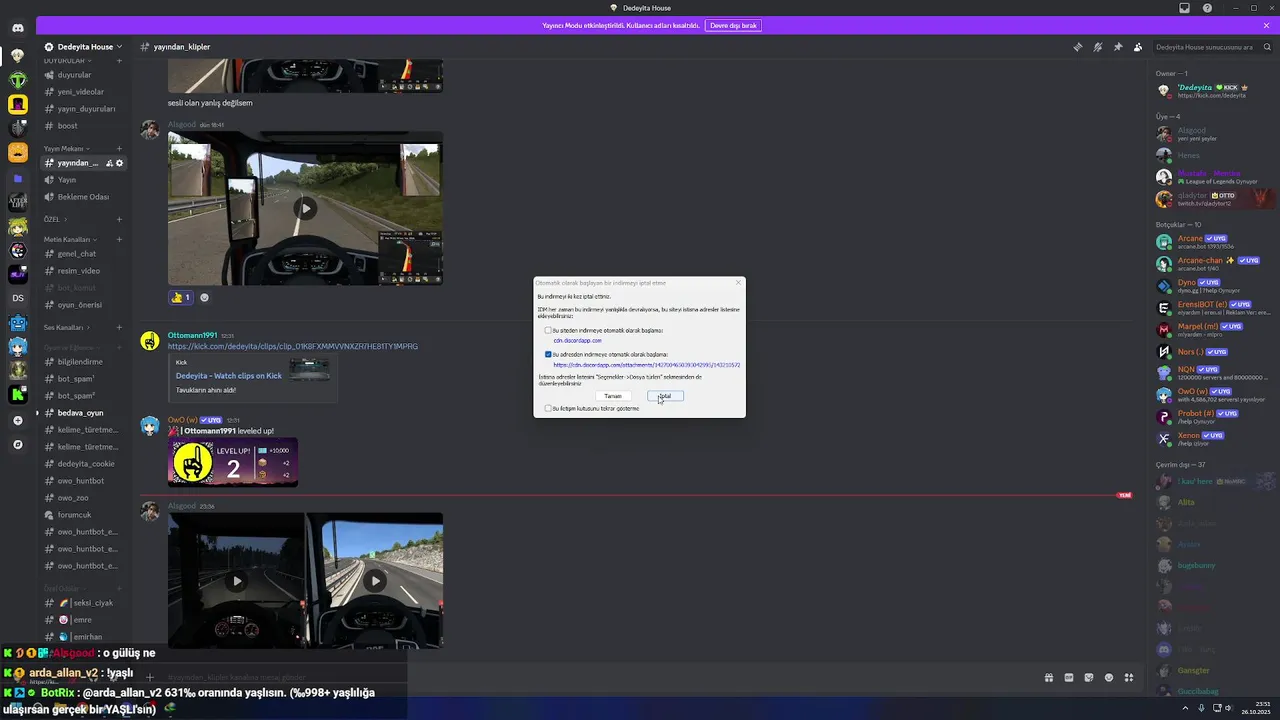Open the server folder icon in sidebar
This screenshot has height=720, width=1280.
pyautogui.click(x=18, y=178)
